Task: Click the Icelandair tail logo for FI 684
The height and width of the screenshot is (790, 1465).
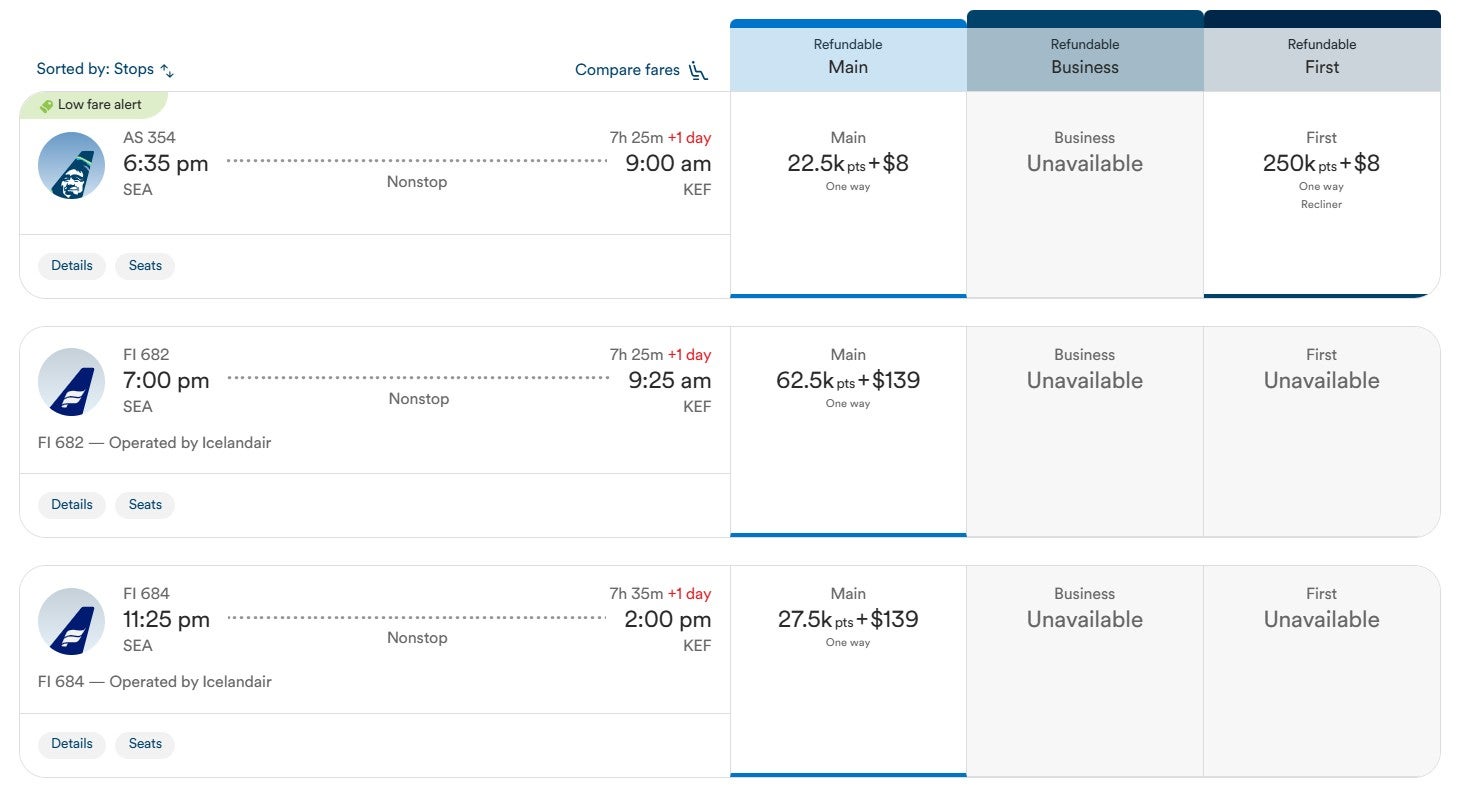Action: coord(71,621)
